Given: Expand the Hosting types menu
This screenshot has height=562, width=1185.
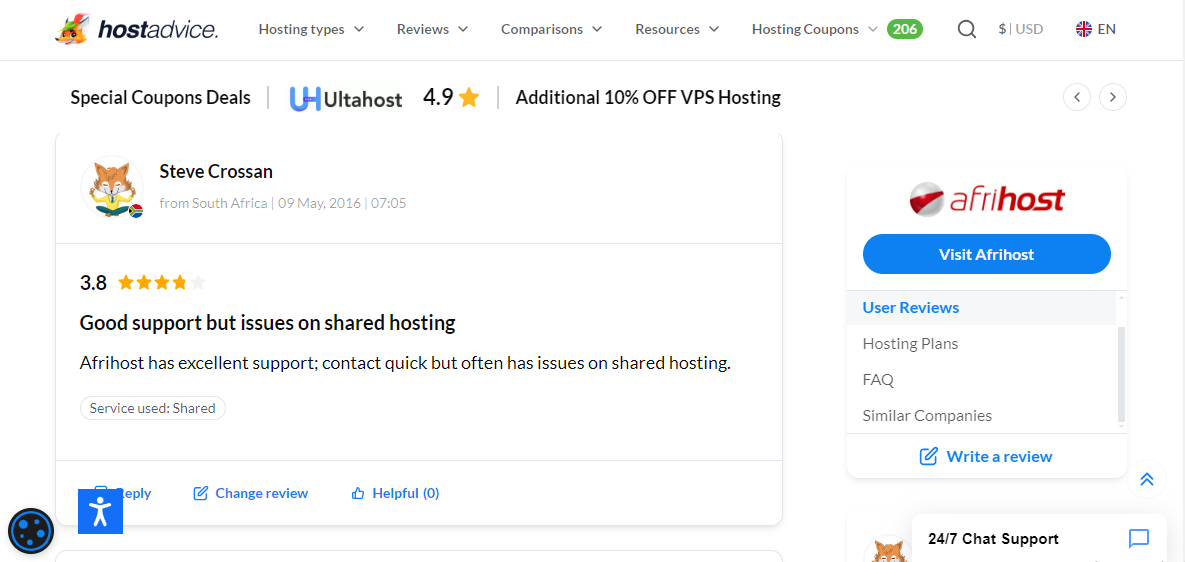Looking at the screenshot, I should tap(311, 29).
